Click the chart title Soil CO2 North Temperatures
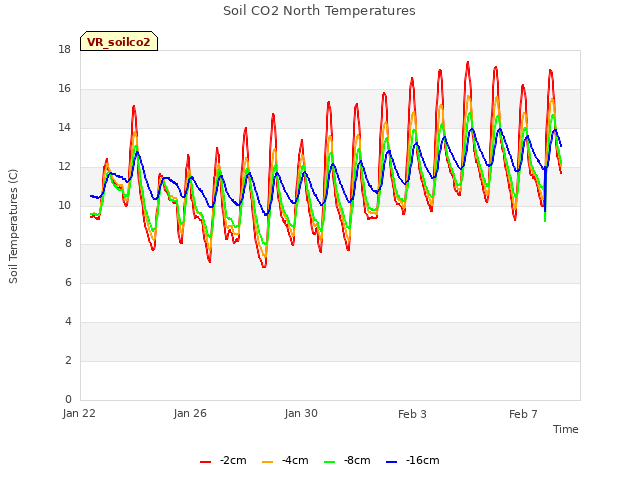This screenshot has width=640, height=480. [x=319, y=11]
